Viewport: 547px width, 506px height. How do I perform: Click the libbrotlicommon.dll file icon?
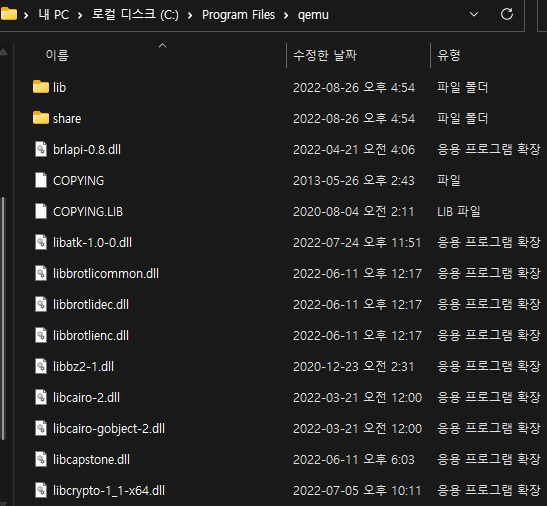41,273
